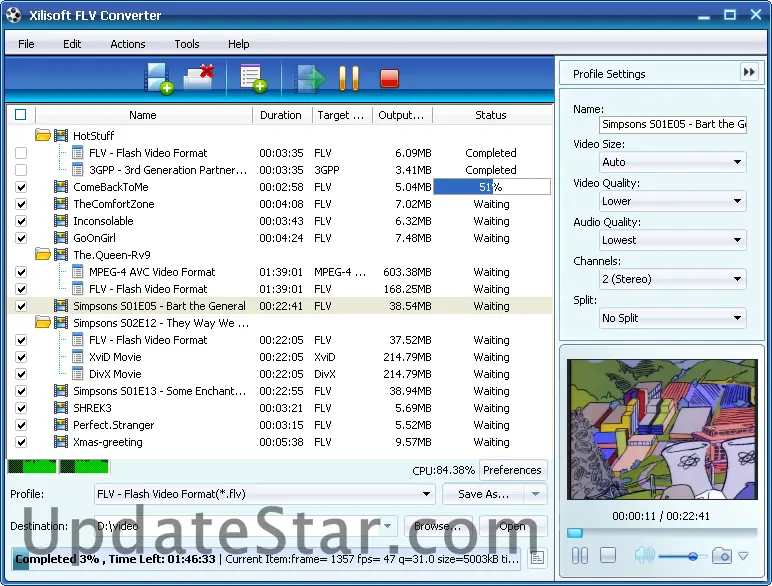This screenshot has width=772, height=586.
Task: Toggle the select-all checkbox in list header
Action: pyautogui.click(x=21, y=115)
